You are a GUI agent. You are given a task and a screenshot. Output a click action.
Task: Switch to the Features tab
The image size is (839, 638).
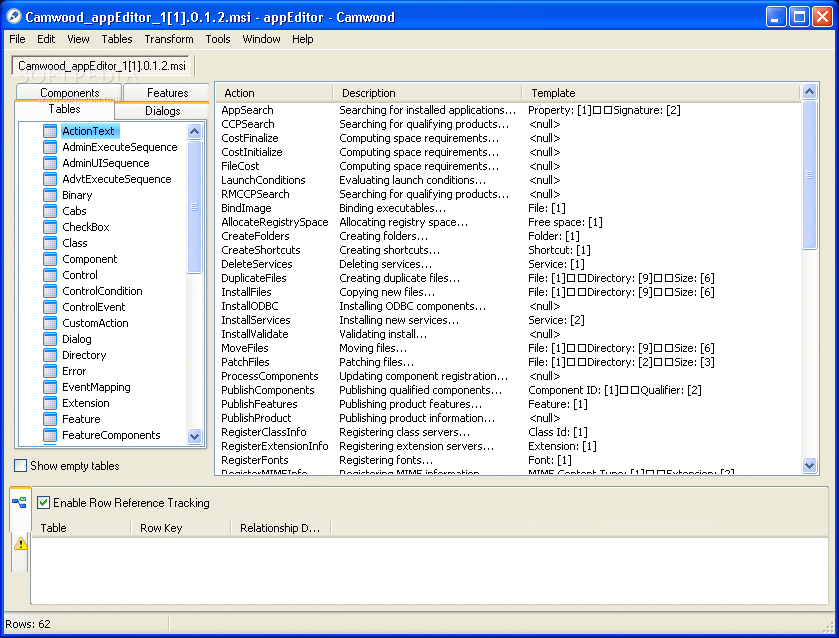coord(167,93)
